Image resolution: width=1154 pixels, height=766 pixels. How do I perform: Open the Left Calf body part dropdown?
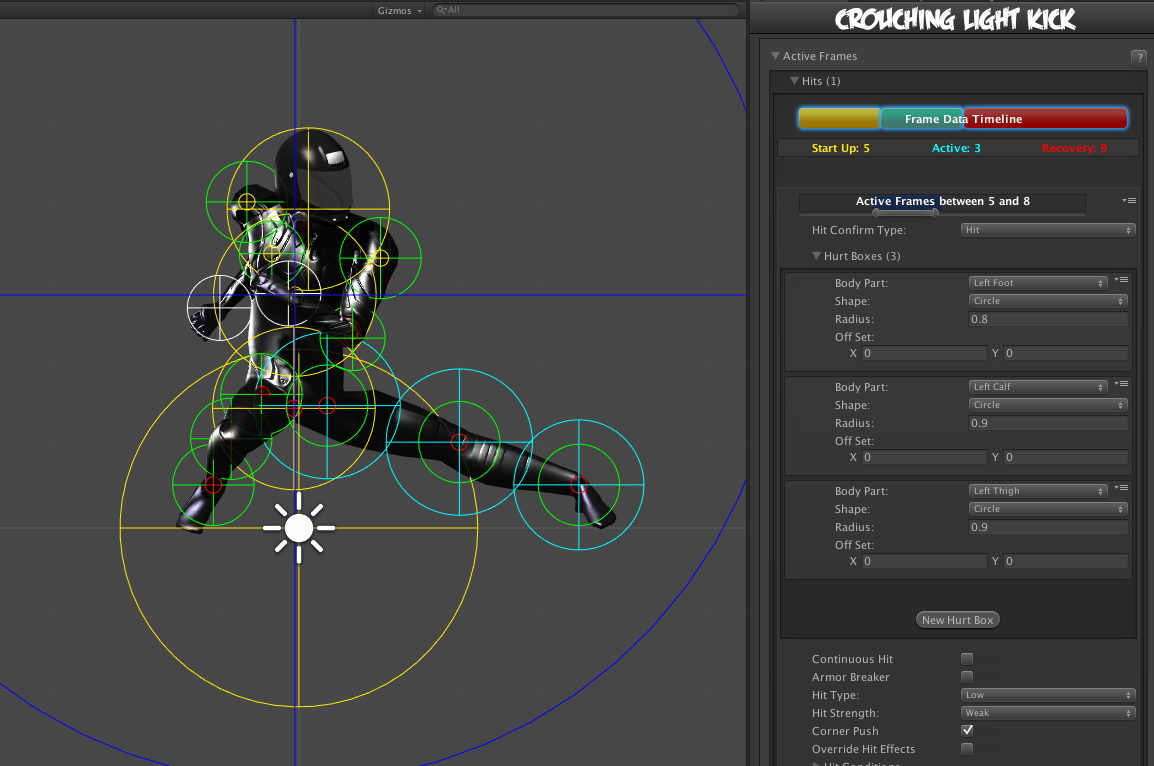tap(1038, 386)
